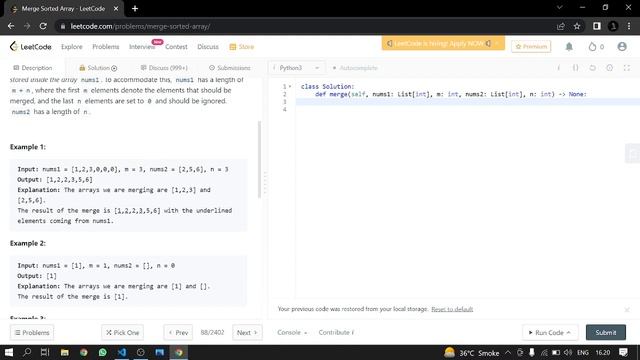Screen dimensions: 640x360
Task: Click the Premium button
Action: pyautogui.click(x=531, y=47)
